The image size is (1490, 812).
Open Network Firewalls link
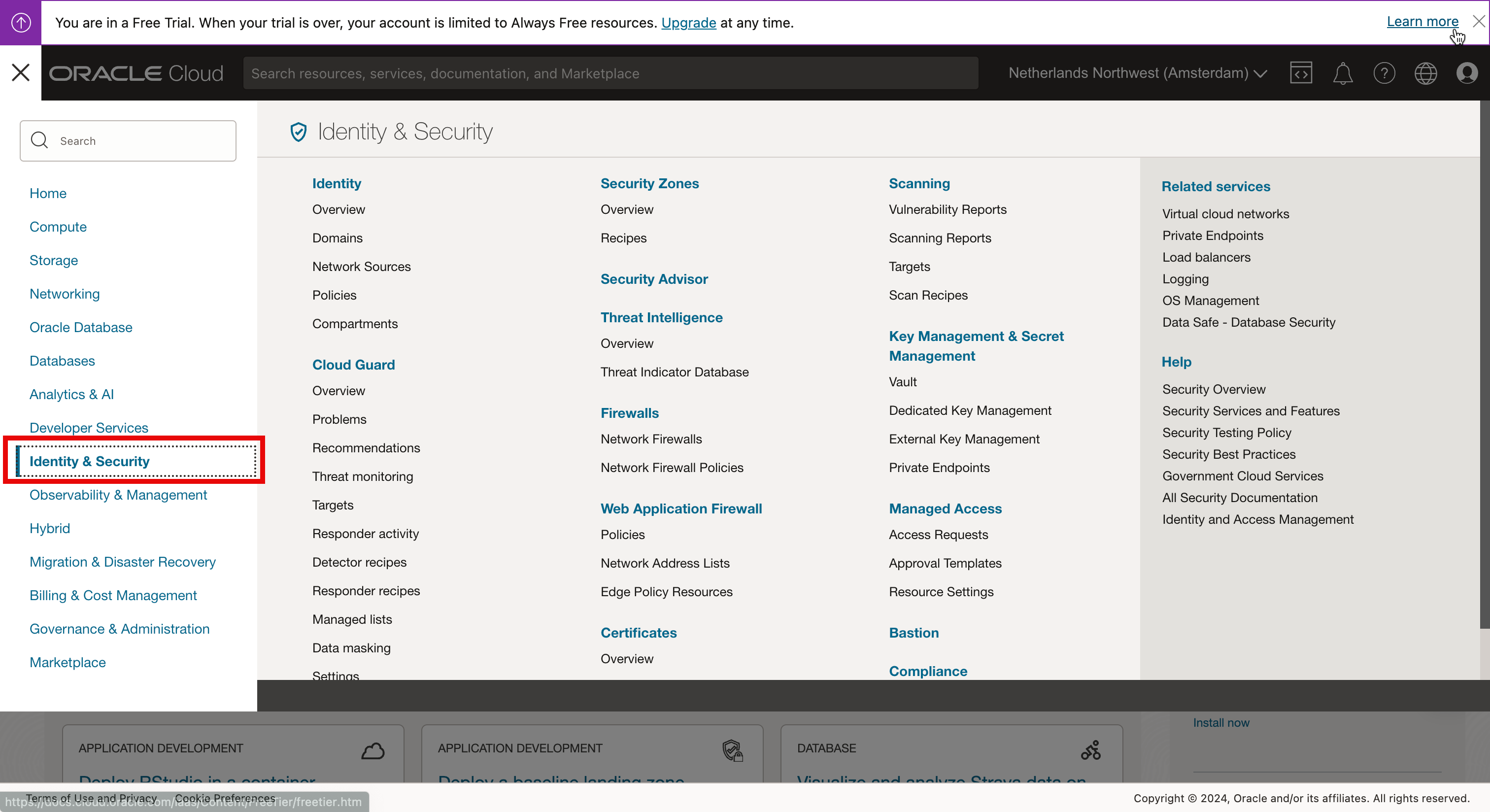click(651, 439)
